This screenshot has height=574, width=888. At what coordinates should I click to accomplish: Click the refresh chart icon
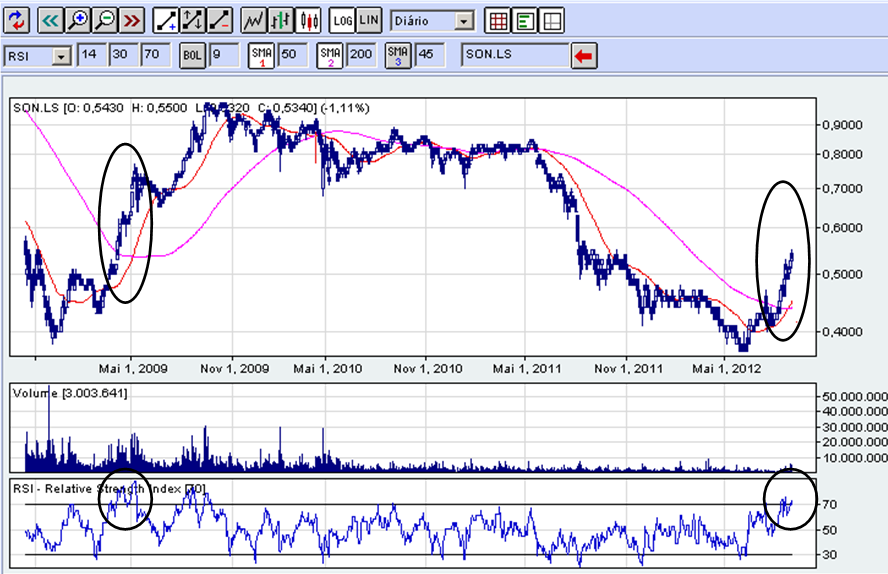coord(16,20)
